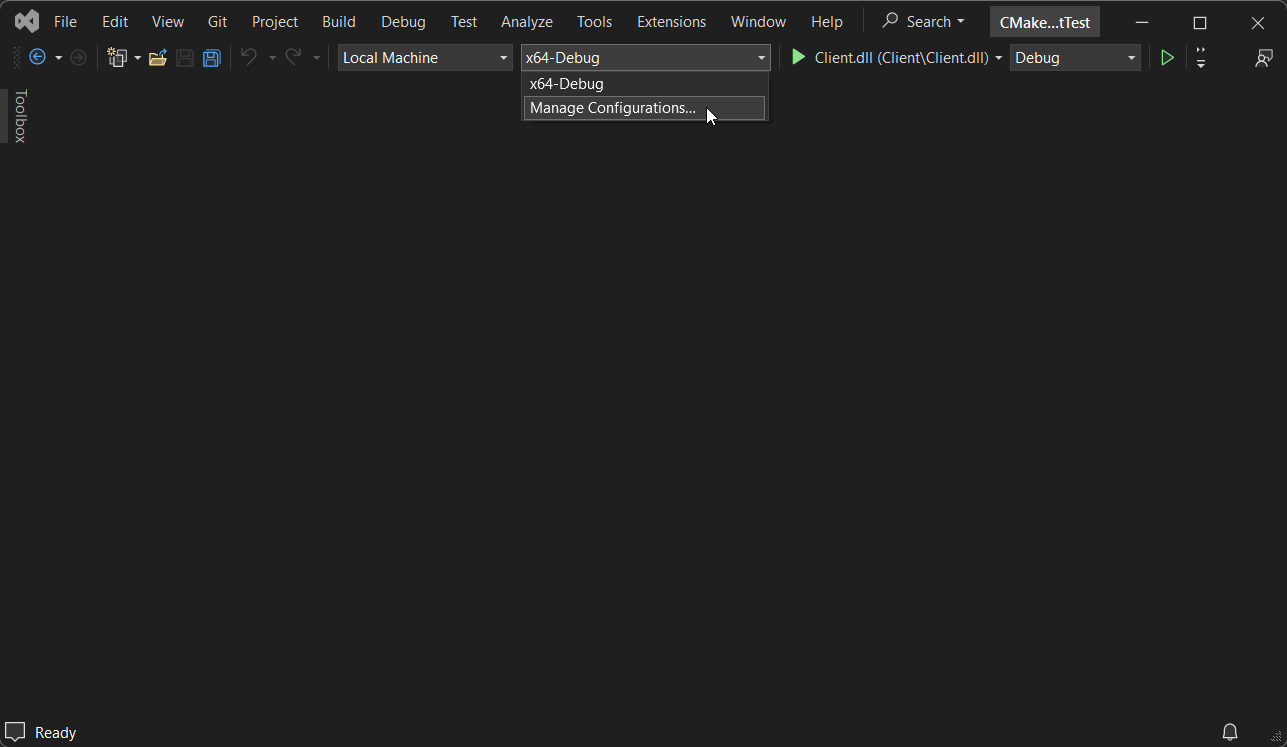
Task: Minimize the Visual Studio window
Action: 1142,22
